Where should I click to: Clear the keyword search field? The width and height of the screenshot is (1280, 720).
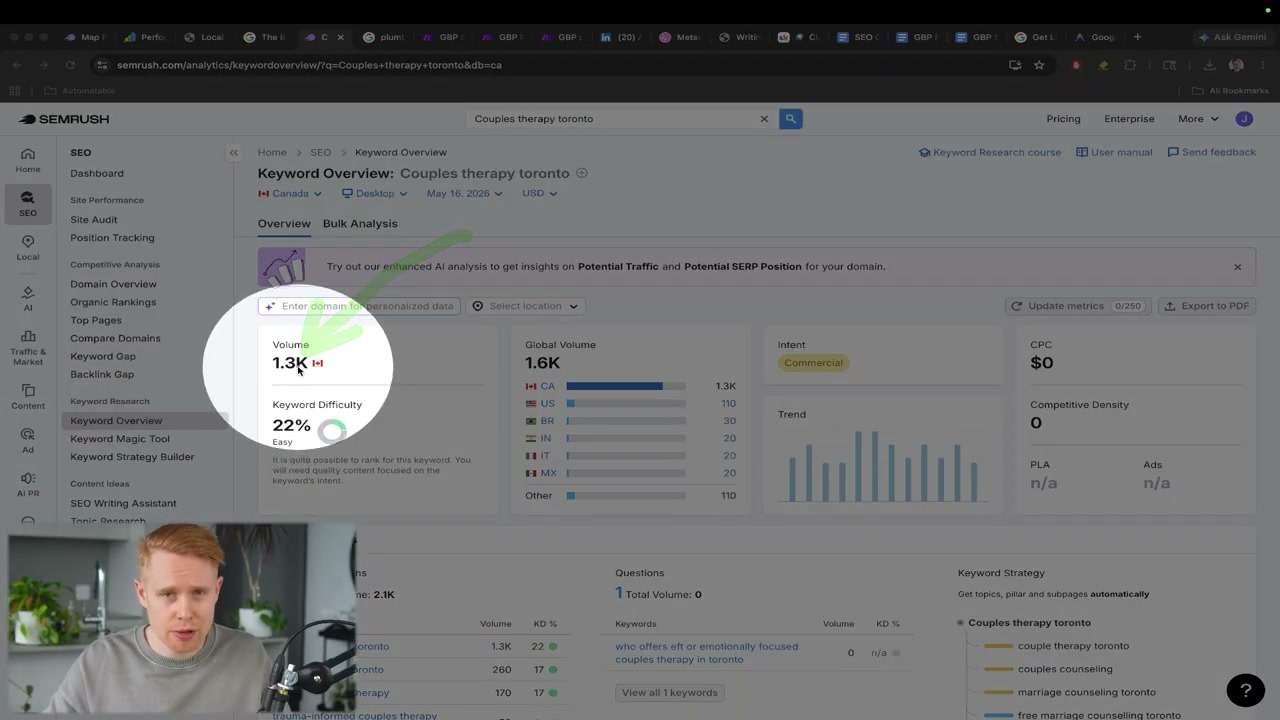pos(764,119)
